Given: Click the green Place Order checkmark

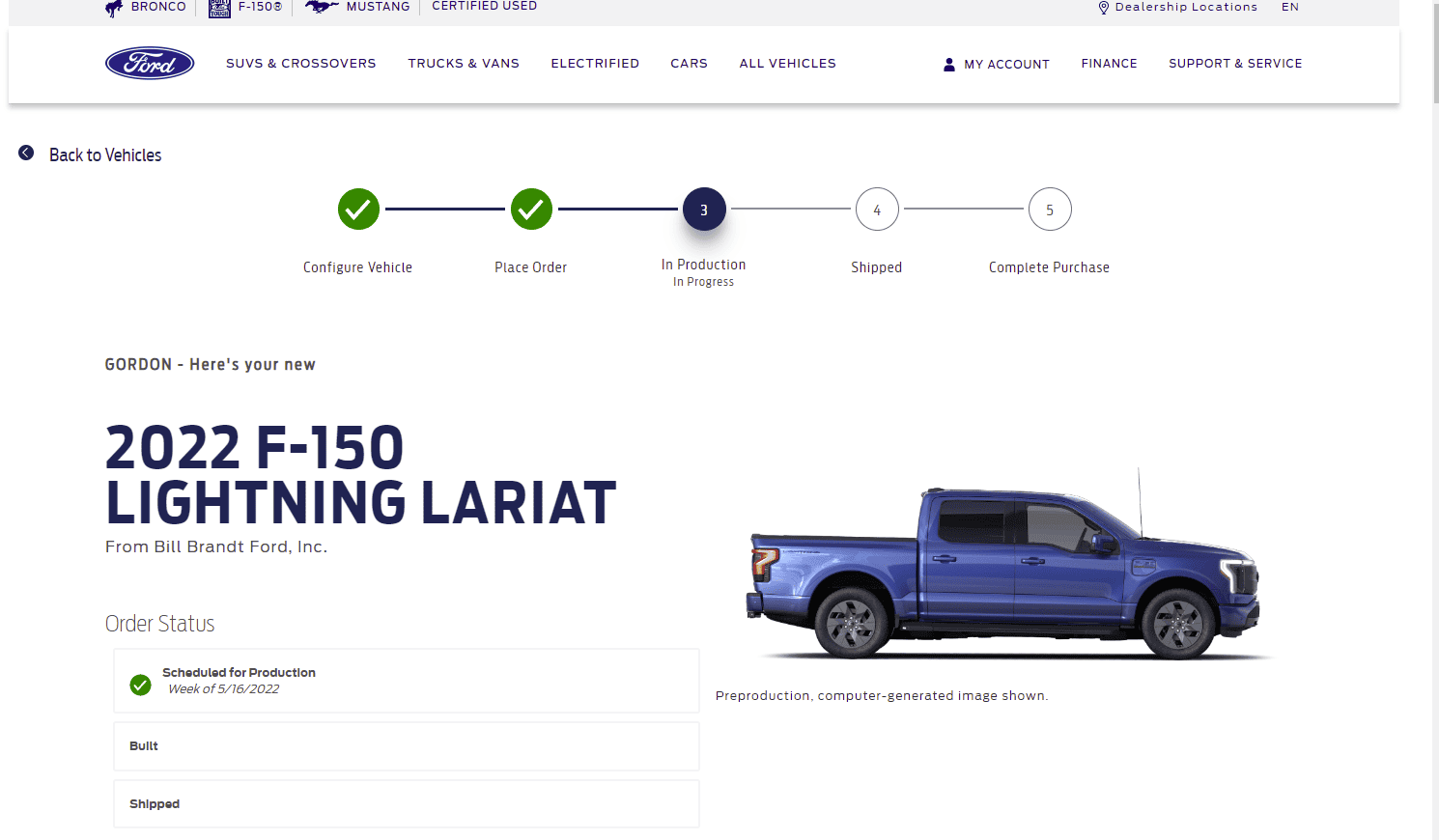Looking at the screenshot, I should [530, 209].
